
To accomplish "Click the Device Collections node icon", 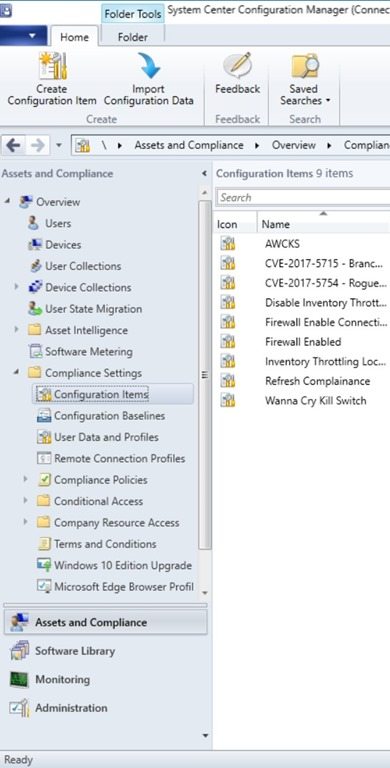I will (x=35, y=288).
